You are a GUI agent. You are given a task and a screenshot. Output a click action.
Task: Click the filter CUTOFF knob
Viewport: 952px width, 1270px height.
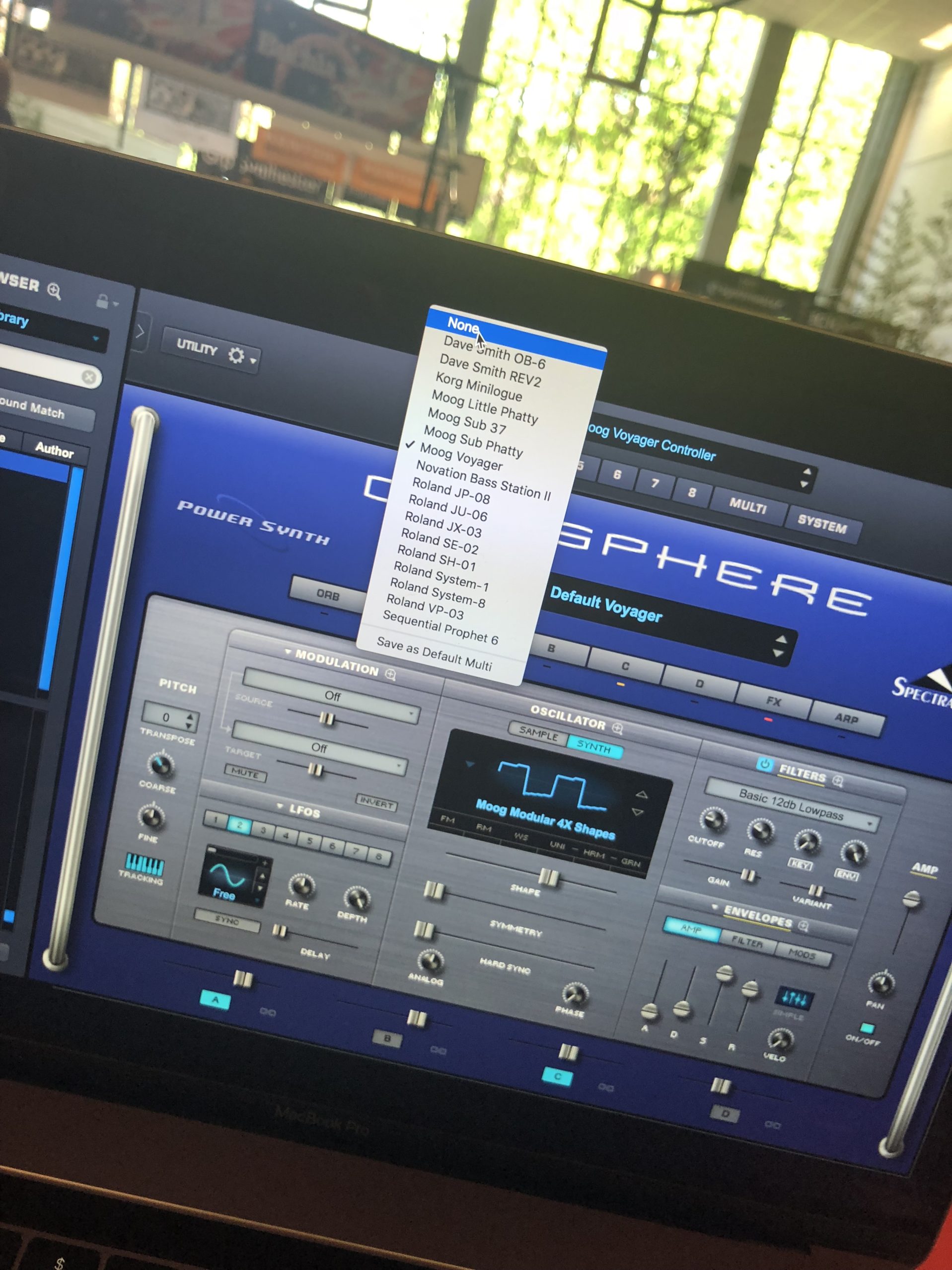[713, 820]
